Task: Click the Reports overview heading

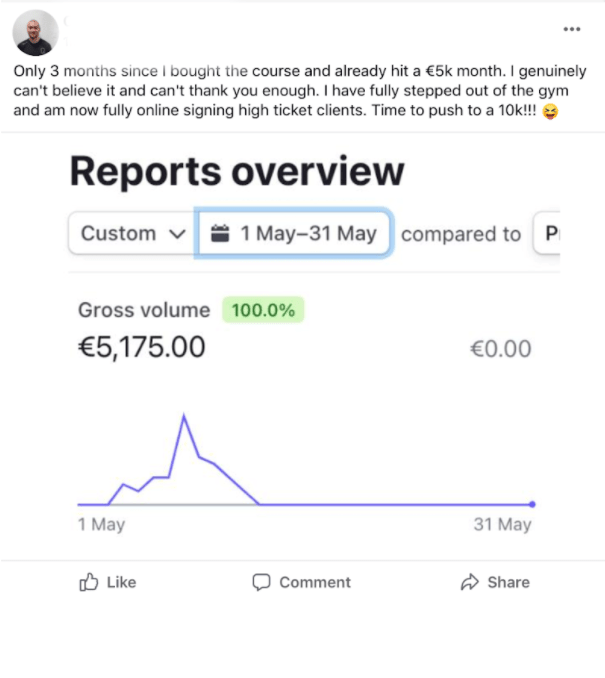Action: pos(237,172)
